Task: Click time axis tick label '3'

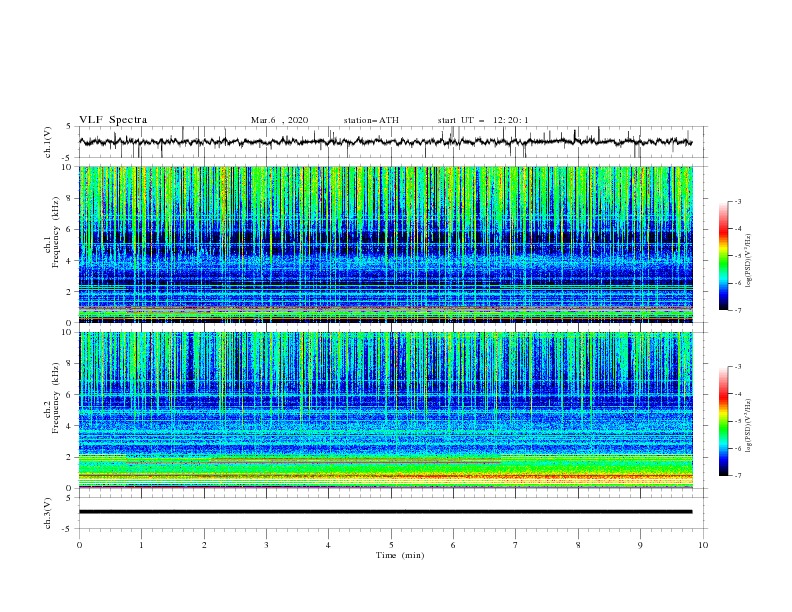Action: (x=266, y=545)
